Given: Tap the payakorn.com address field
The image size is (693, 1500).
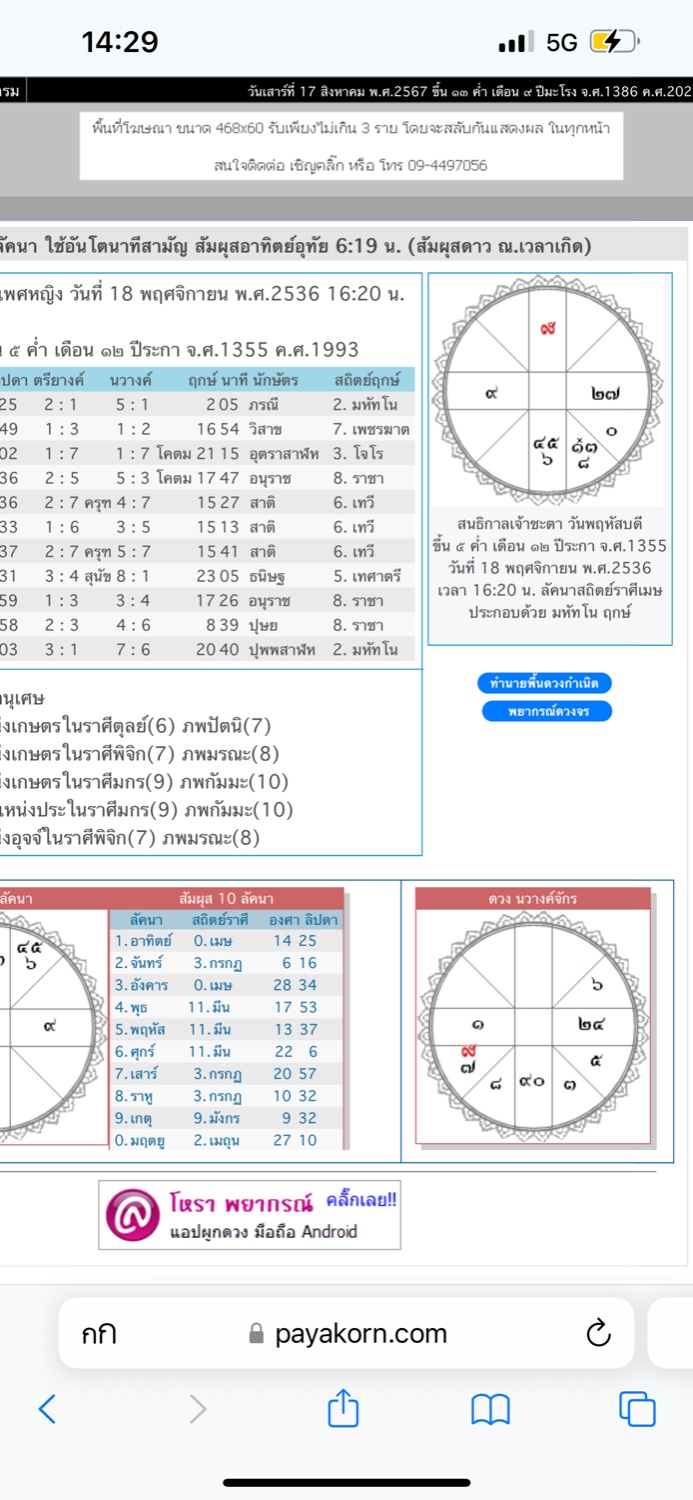Looking at the screenshot, I should pyautogui.click(x=346, y=1333).
